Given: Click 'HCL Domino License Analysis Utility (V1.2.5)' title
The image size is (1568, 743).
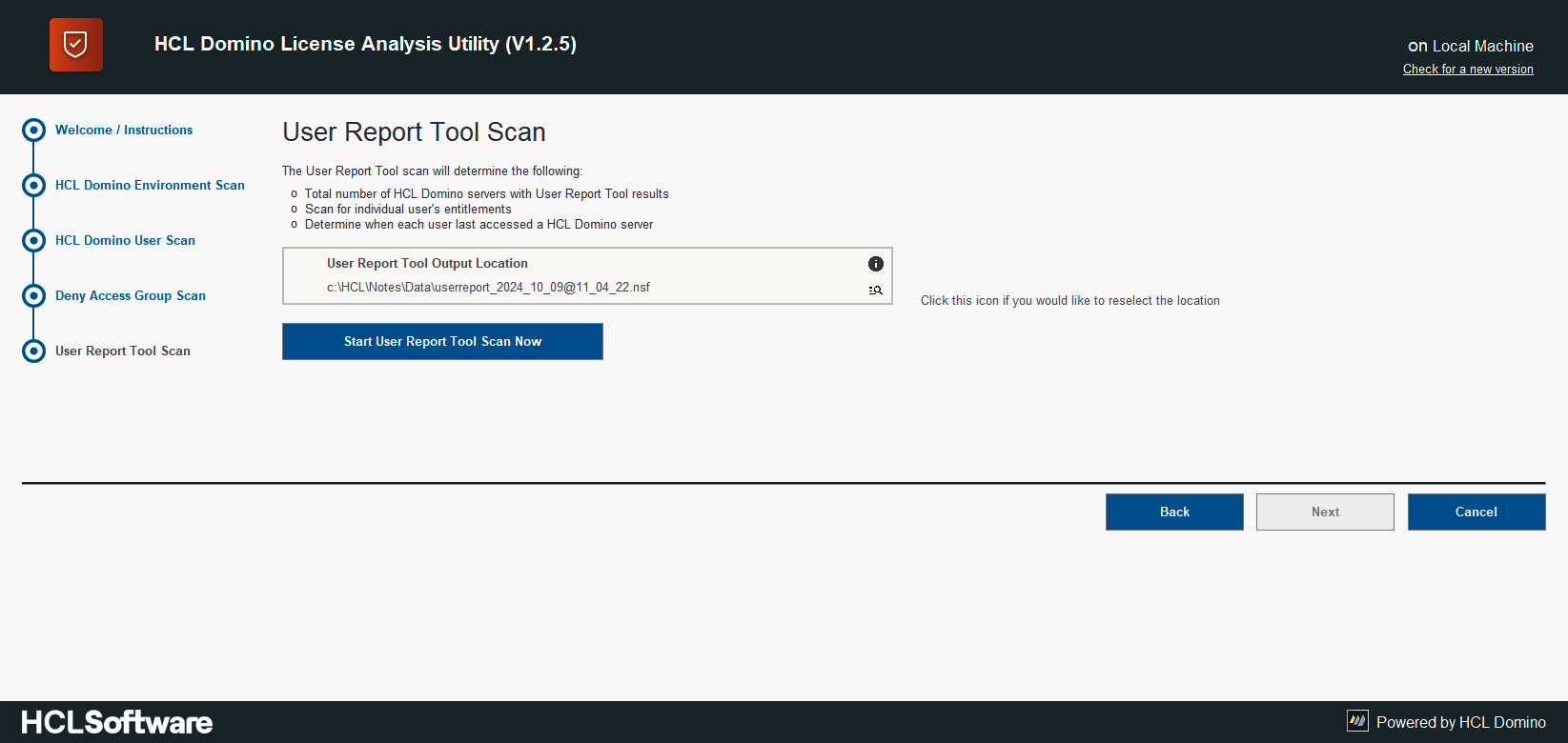Looking at the screenshot, I should 365,44.
